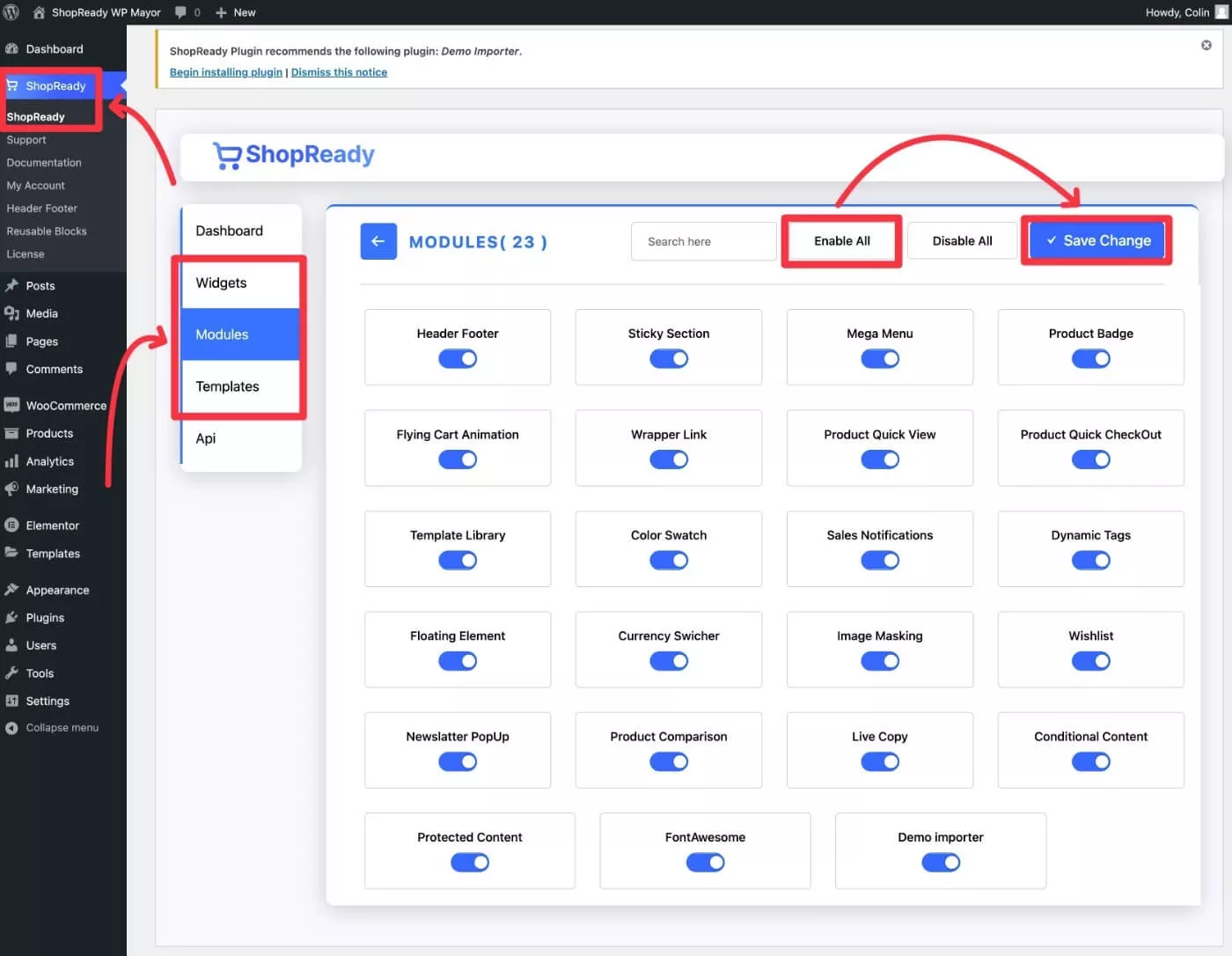Click the Elementor icon in sidebar
1232x956 pixels.
click(11, 526)
